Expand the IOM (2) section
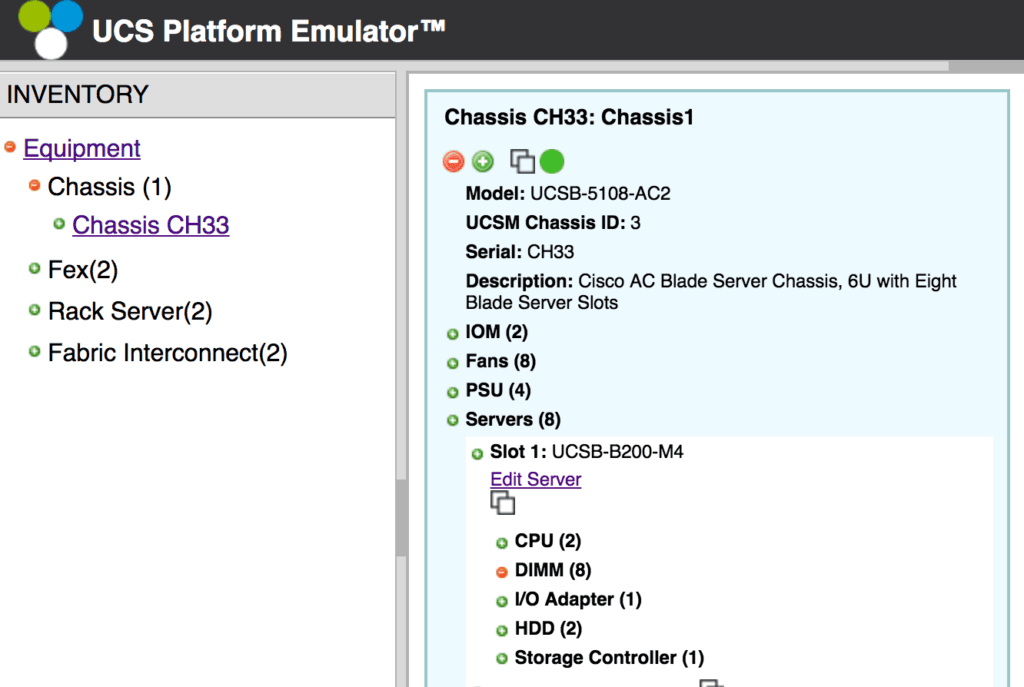The image size is (1024, 687). (x=453, y=334)
